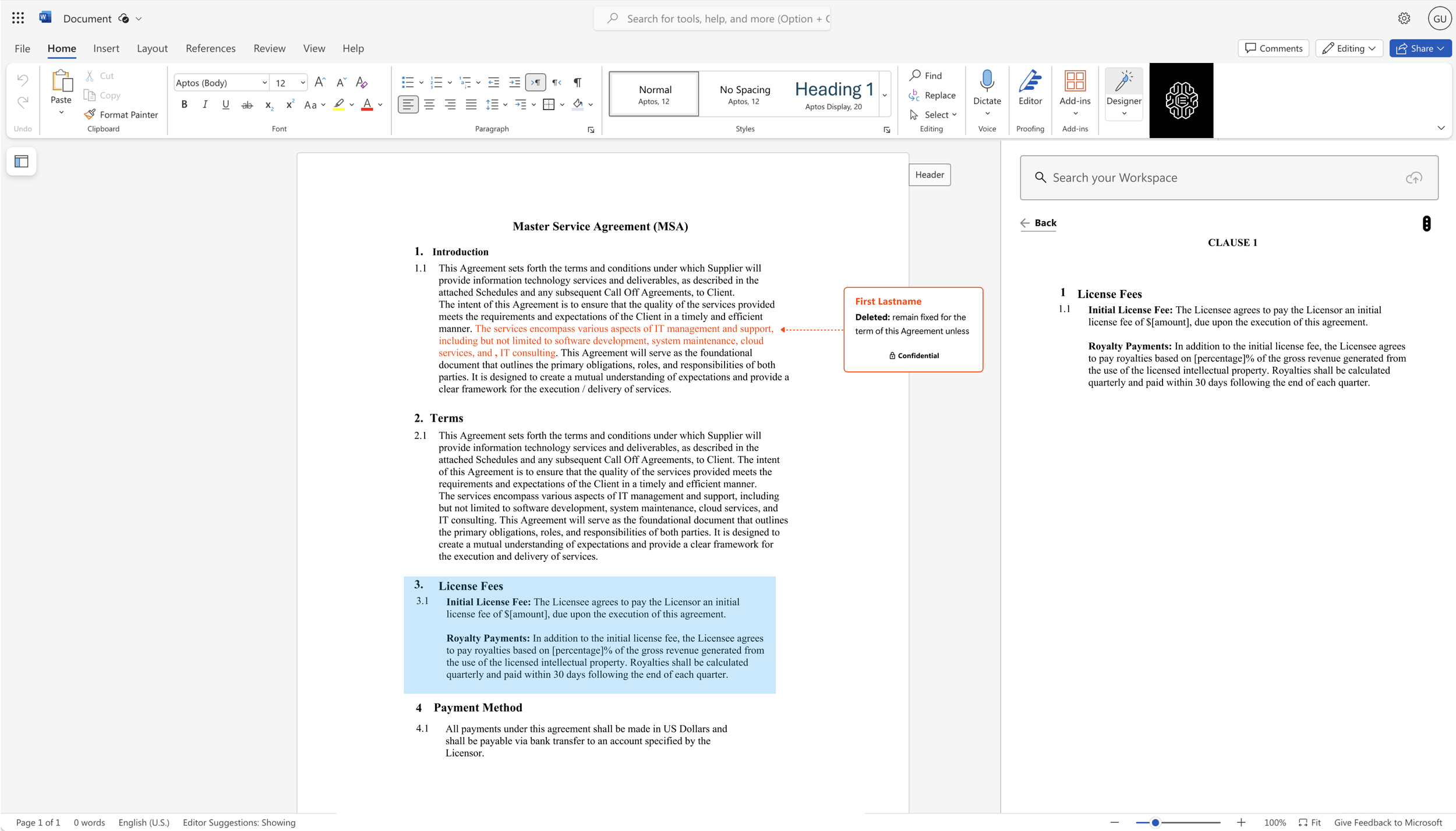Click the Clear Formatting icon
1456x831 pixels.
(x=361, y=83)
